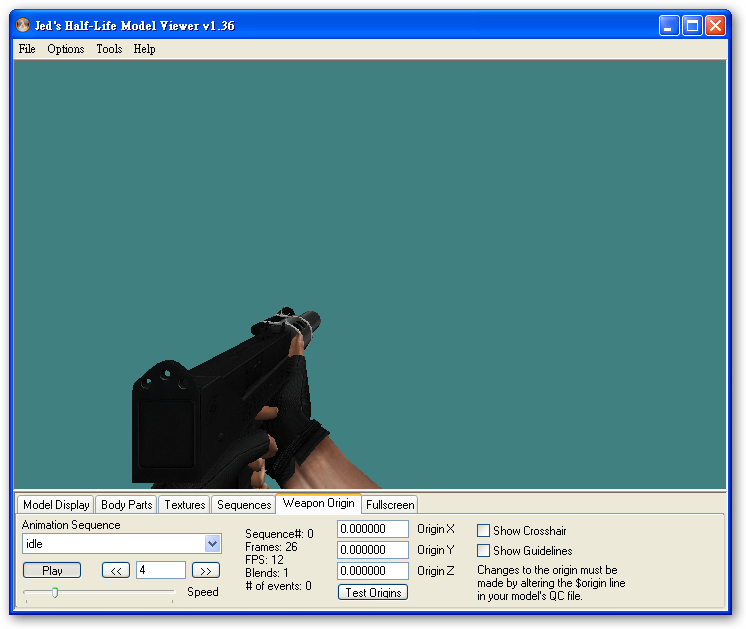
Task: Click the Half-Life icon in title bar
Action: (22, 25)
